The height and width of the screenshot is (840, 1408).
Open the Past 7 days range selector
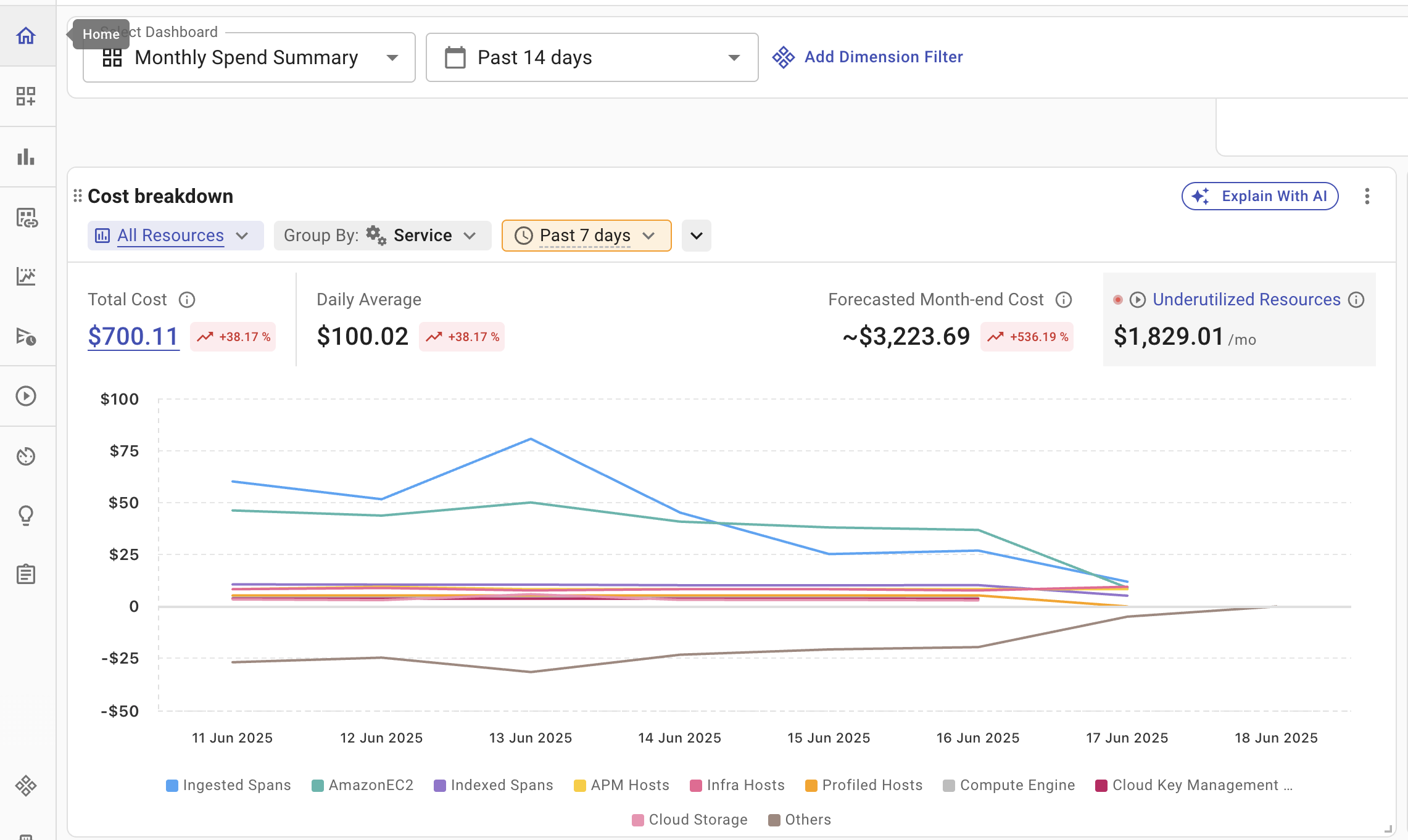click(586, 236)
